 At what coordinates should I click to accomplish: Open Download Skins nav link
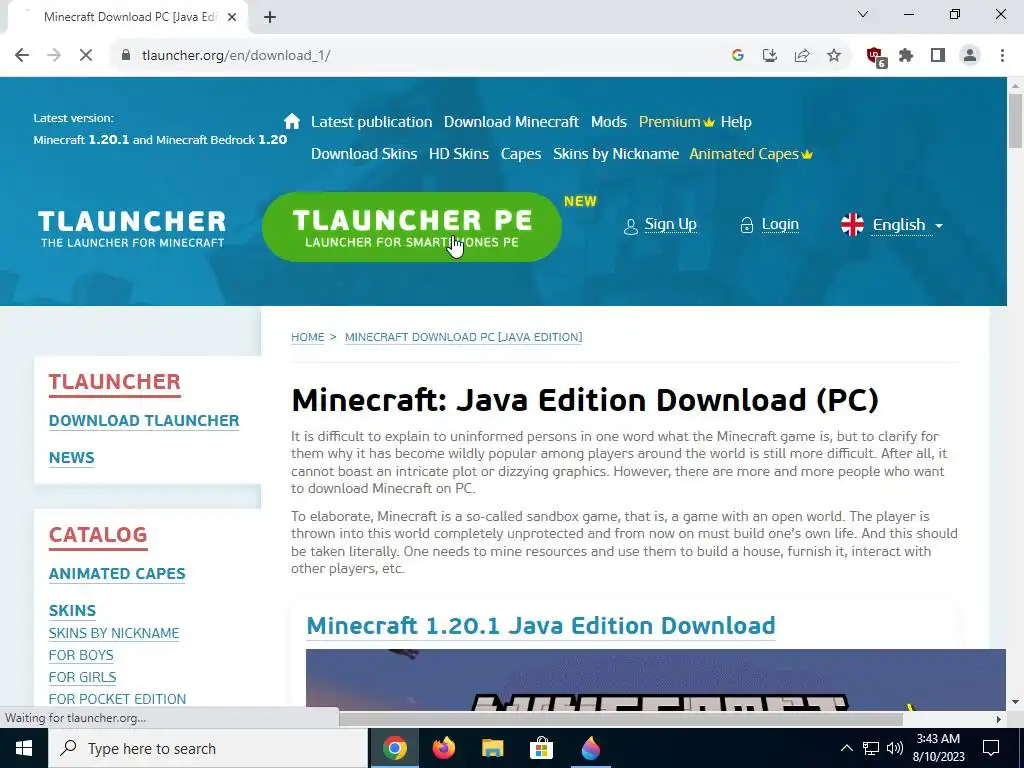(364, 154)
